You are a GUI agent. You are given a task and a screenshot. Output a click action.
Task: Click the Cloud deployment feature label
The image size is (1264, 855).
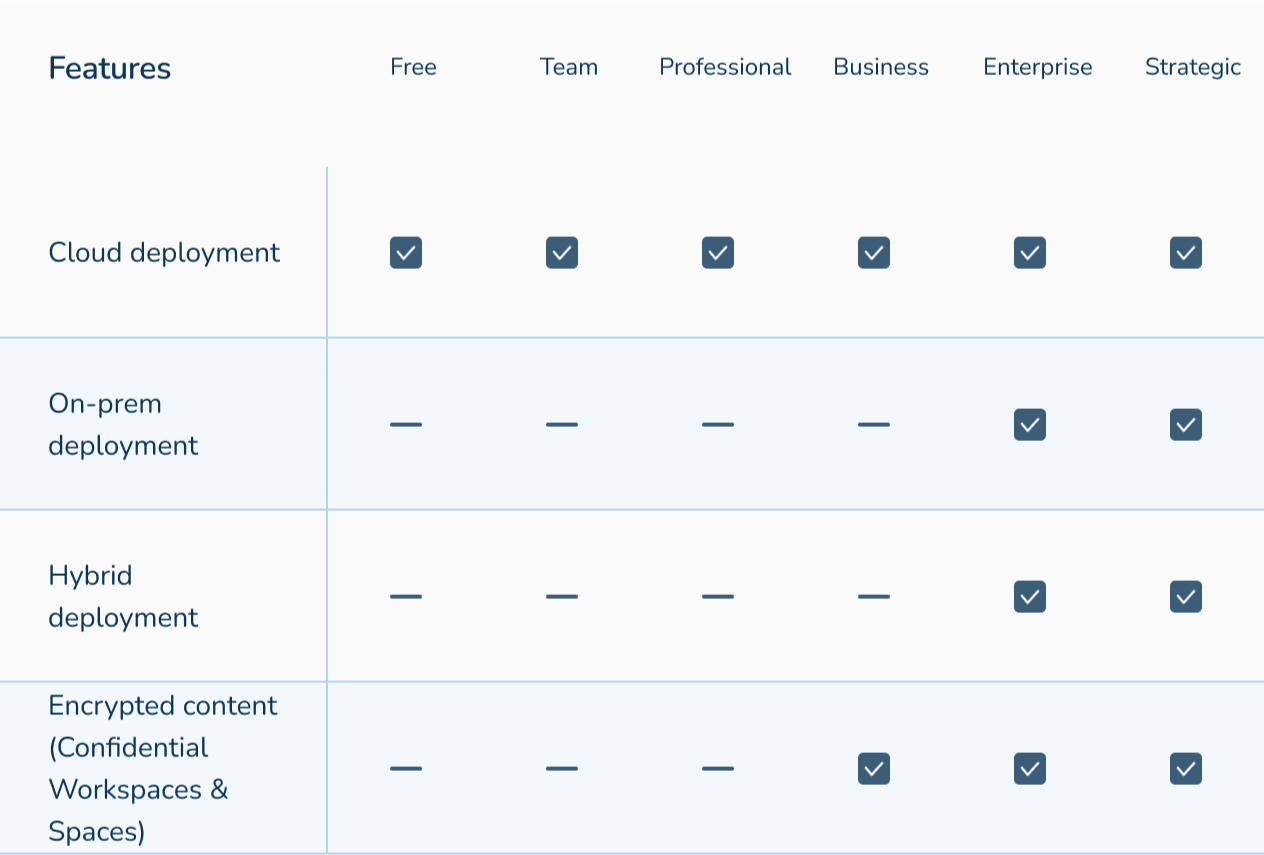(164, 253)
